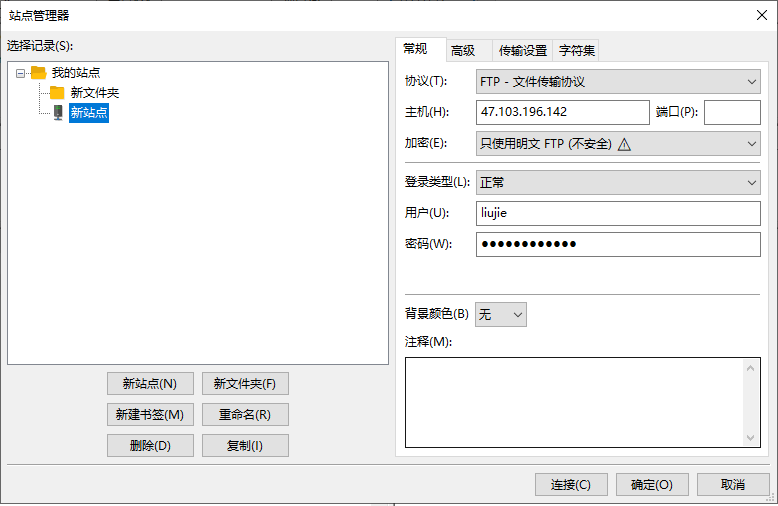
Task: Click the 新站点 server icon
Action: pyautogui.click(x=58, y=113)
